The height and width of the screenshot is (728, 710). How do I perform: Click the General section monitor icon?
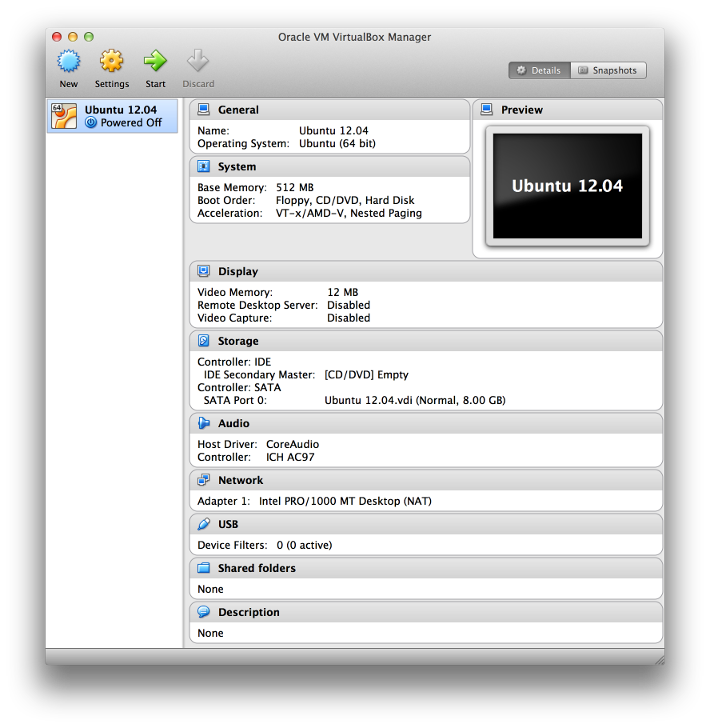pyautogui.click(x=203, y=110)
